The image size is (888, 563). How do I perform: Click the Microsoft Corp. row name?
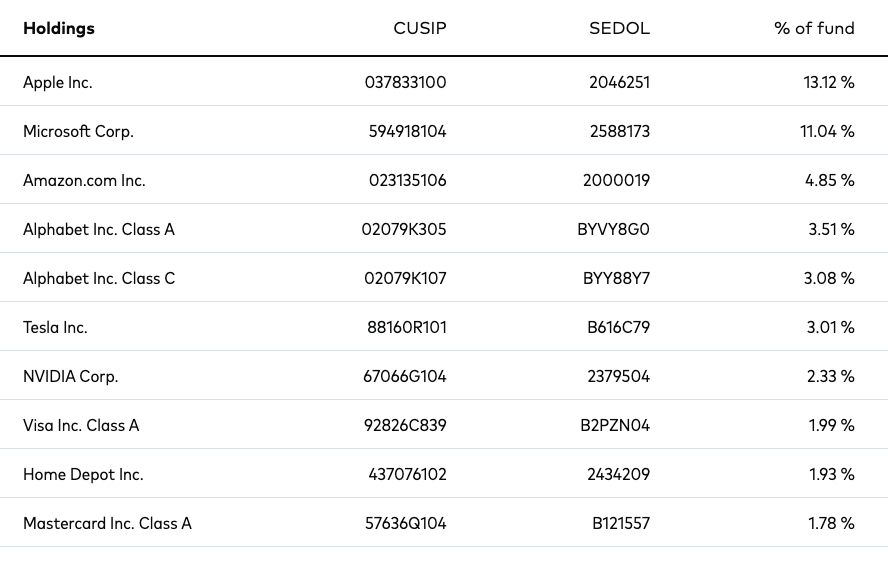(x=78, y=131)
